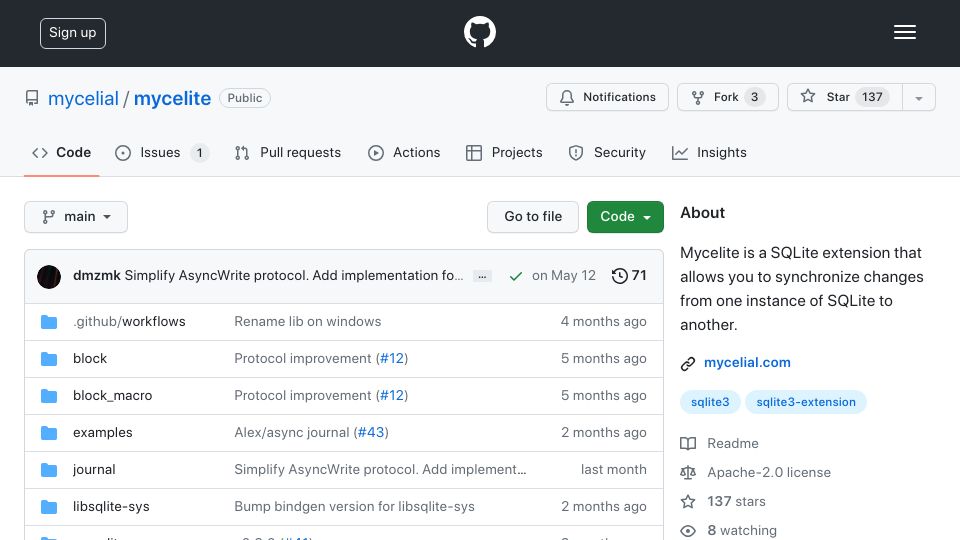This screenshot has width=960, height=540.
Task: Click the Insights graph icon
Action: click(680, 153)
